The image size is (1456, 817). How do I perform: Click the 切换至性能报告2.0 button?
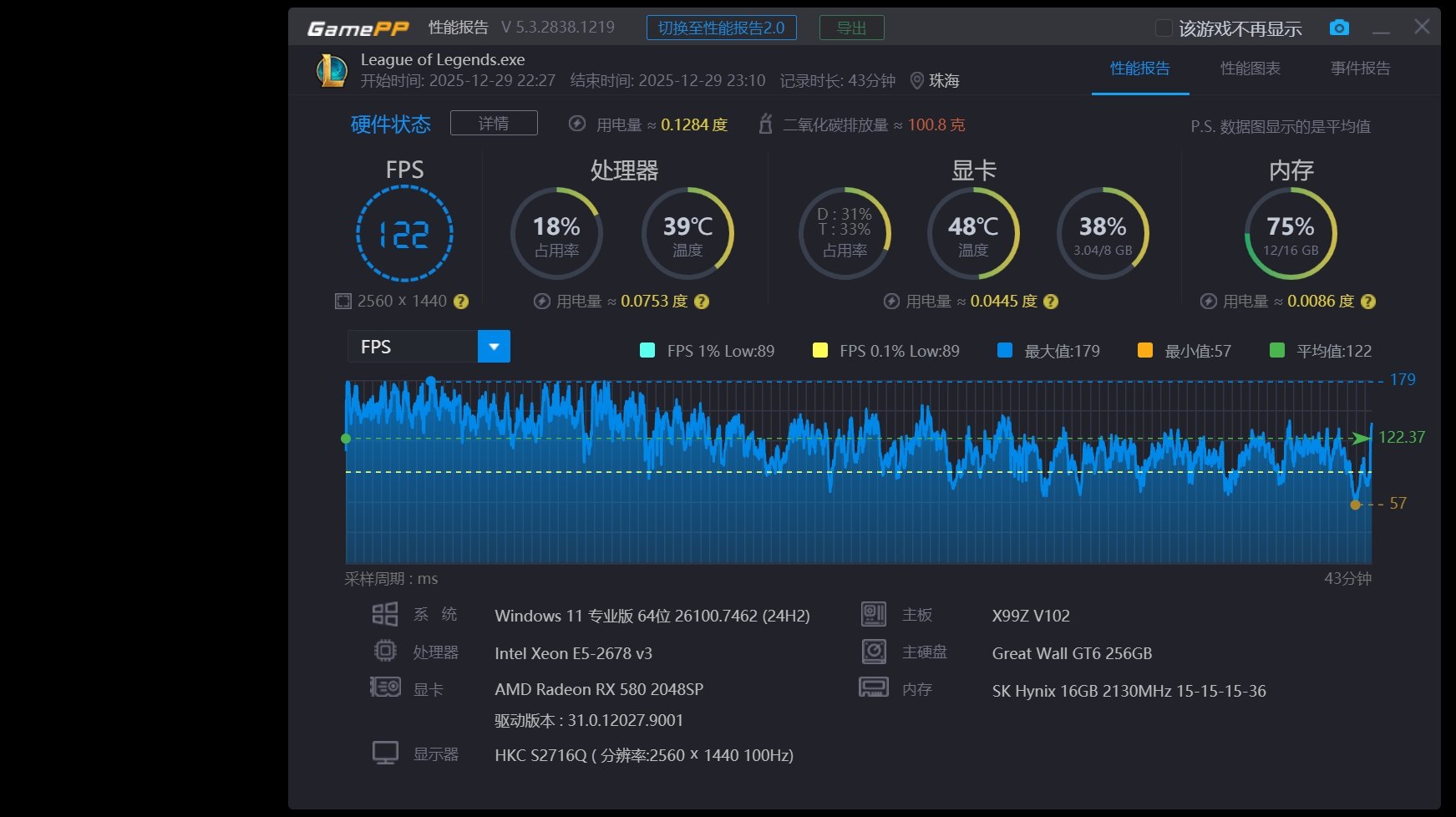[721, 28]
